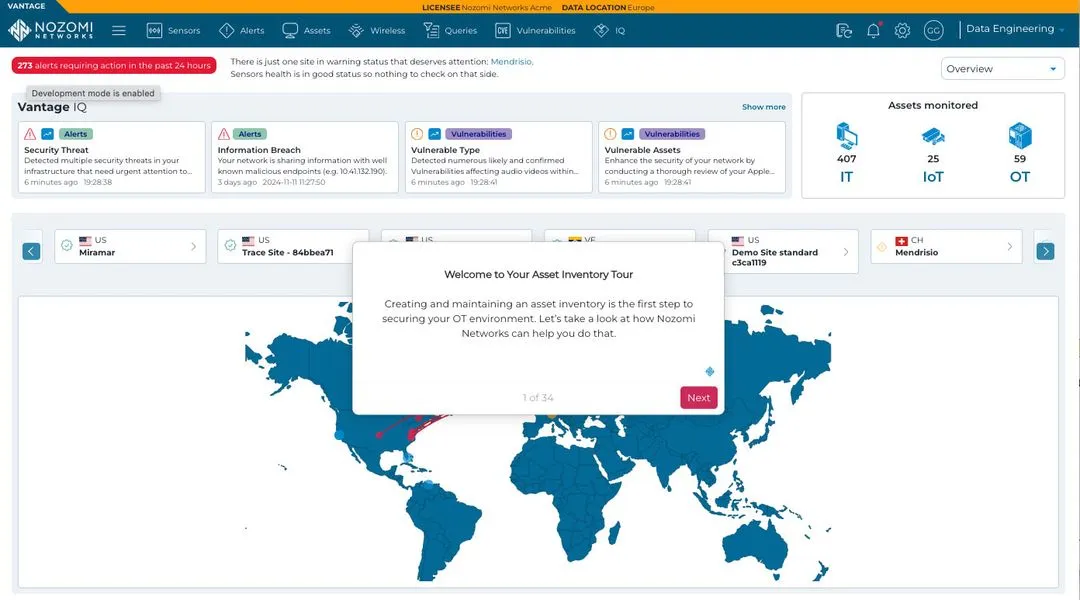
Task: Click the IQ diamond icon in navbar
Action: coord(601,30)
